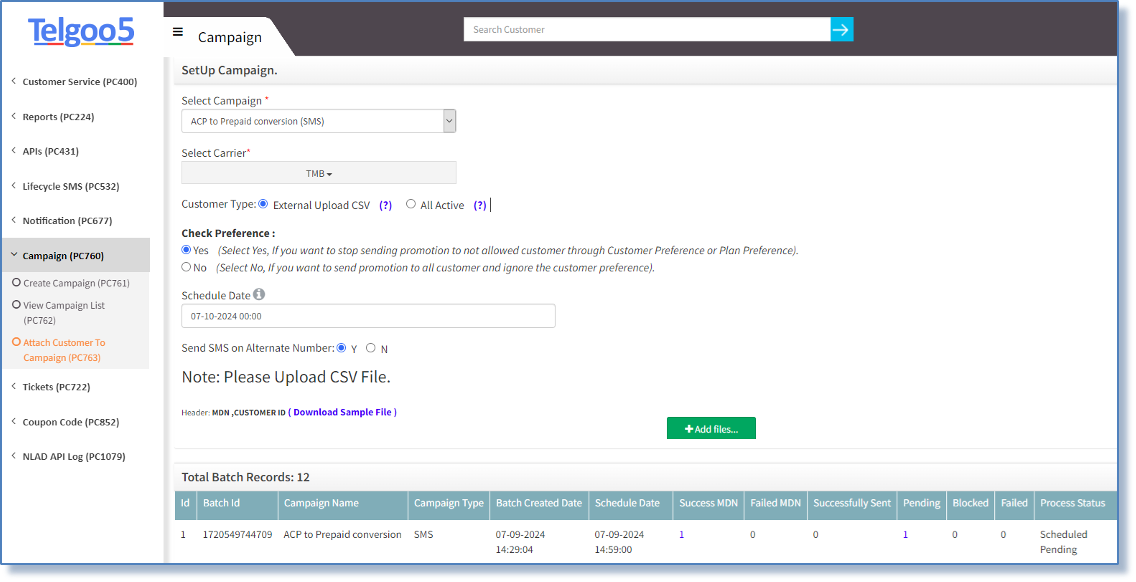
Task: Click the Successfully Sent column header
Action: [852, 503]
